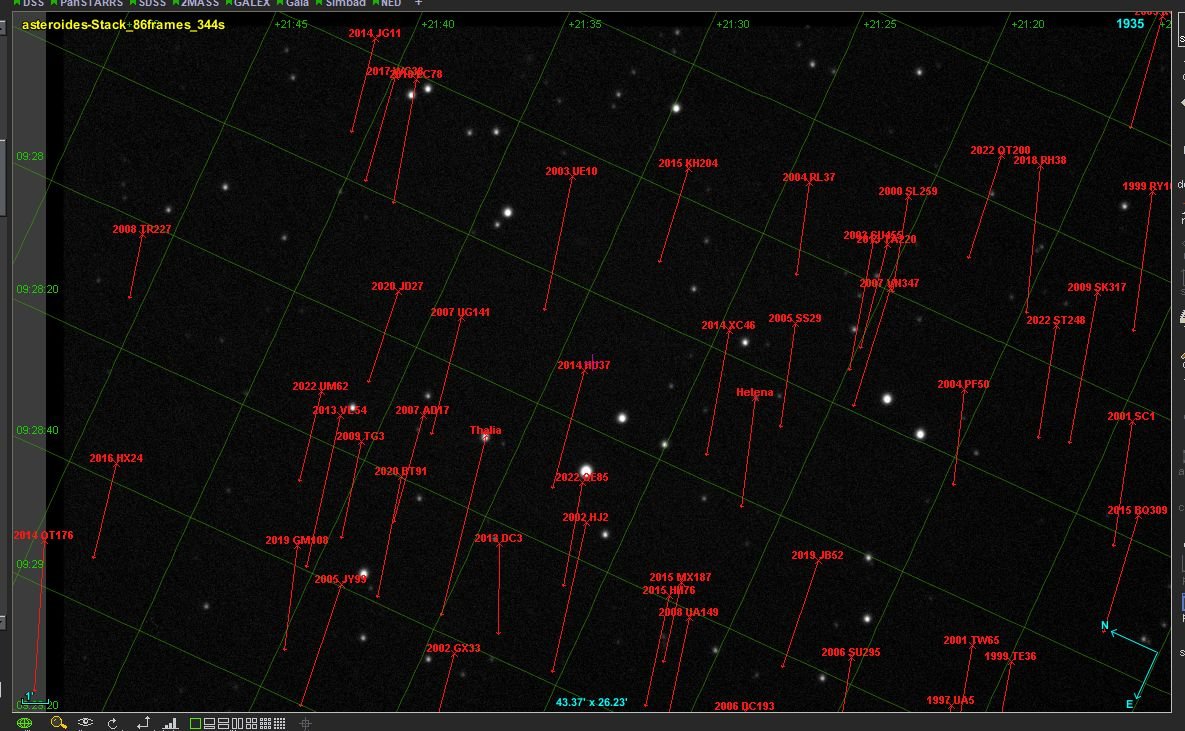Image resolution: width=1185 pixels, height=731 pixels.
Task: Select the 2000 SL259 asteroid label
Action: 908,191
